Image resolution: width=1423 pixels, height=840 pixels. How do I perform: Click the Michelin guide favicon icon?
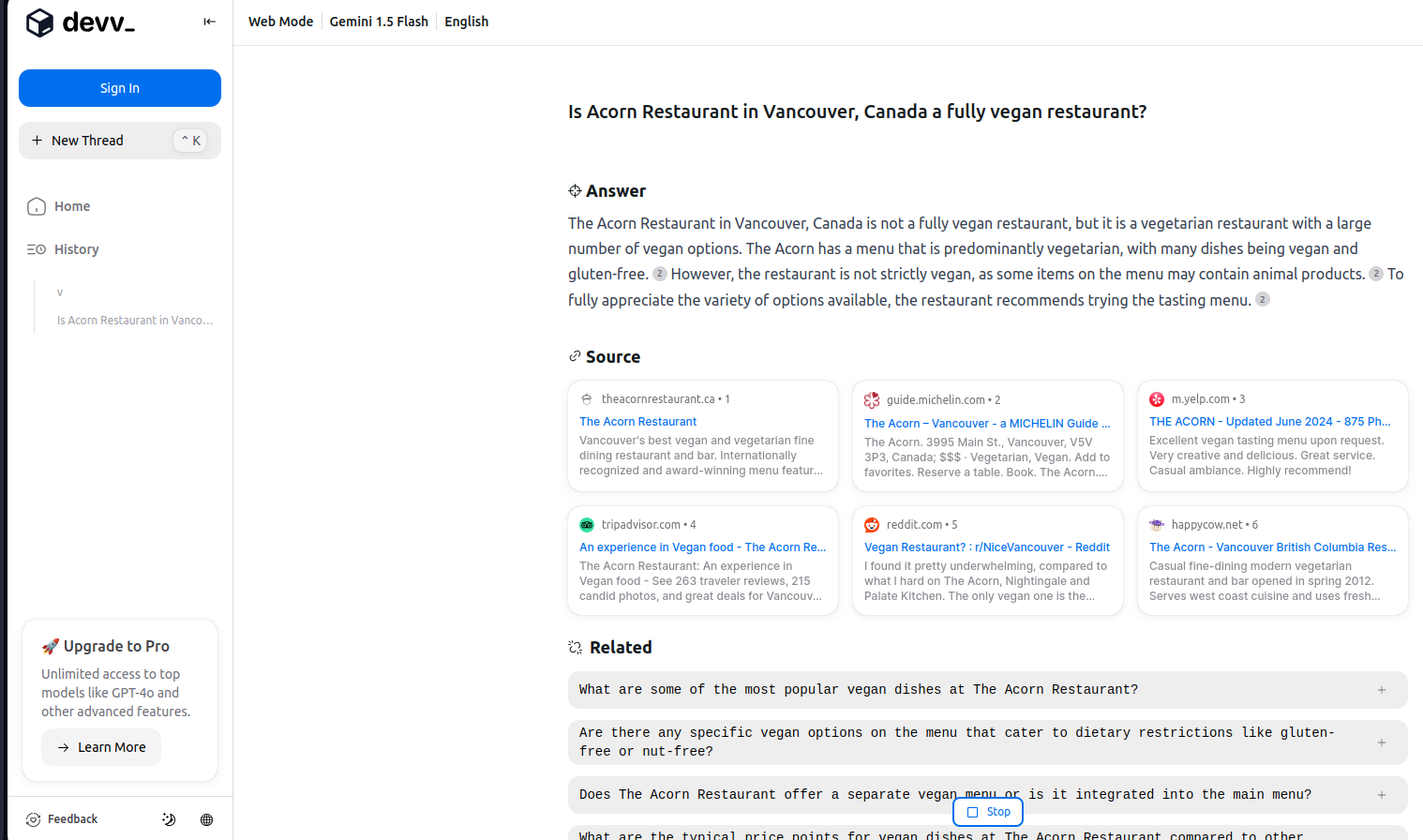(x=872, y=400)
